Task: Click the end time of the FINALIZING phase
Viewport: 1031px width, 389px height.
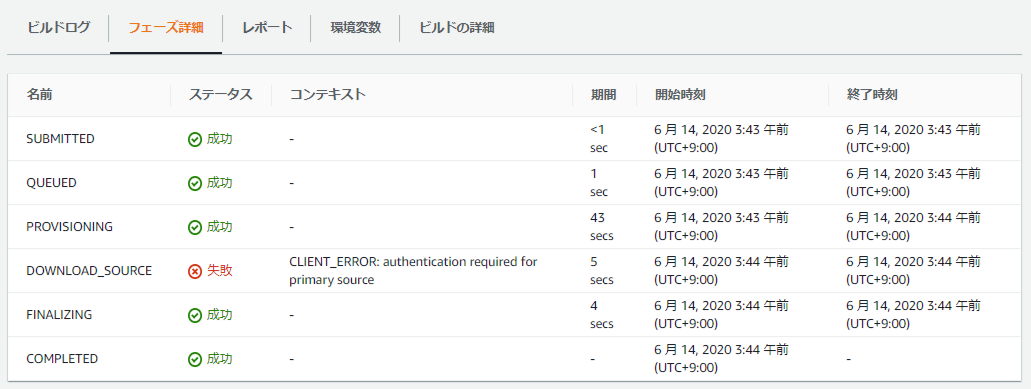Action: pyautogui.click(x=913, y=315)
